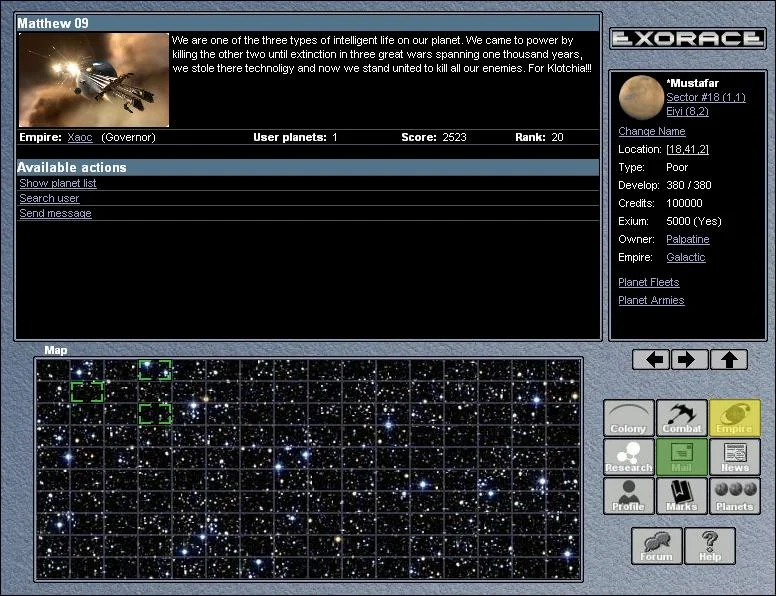Click the right arrow navigation button
This screenshot has width=776, height=596.
coord(690,360)
